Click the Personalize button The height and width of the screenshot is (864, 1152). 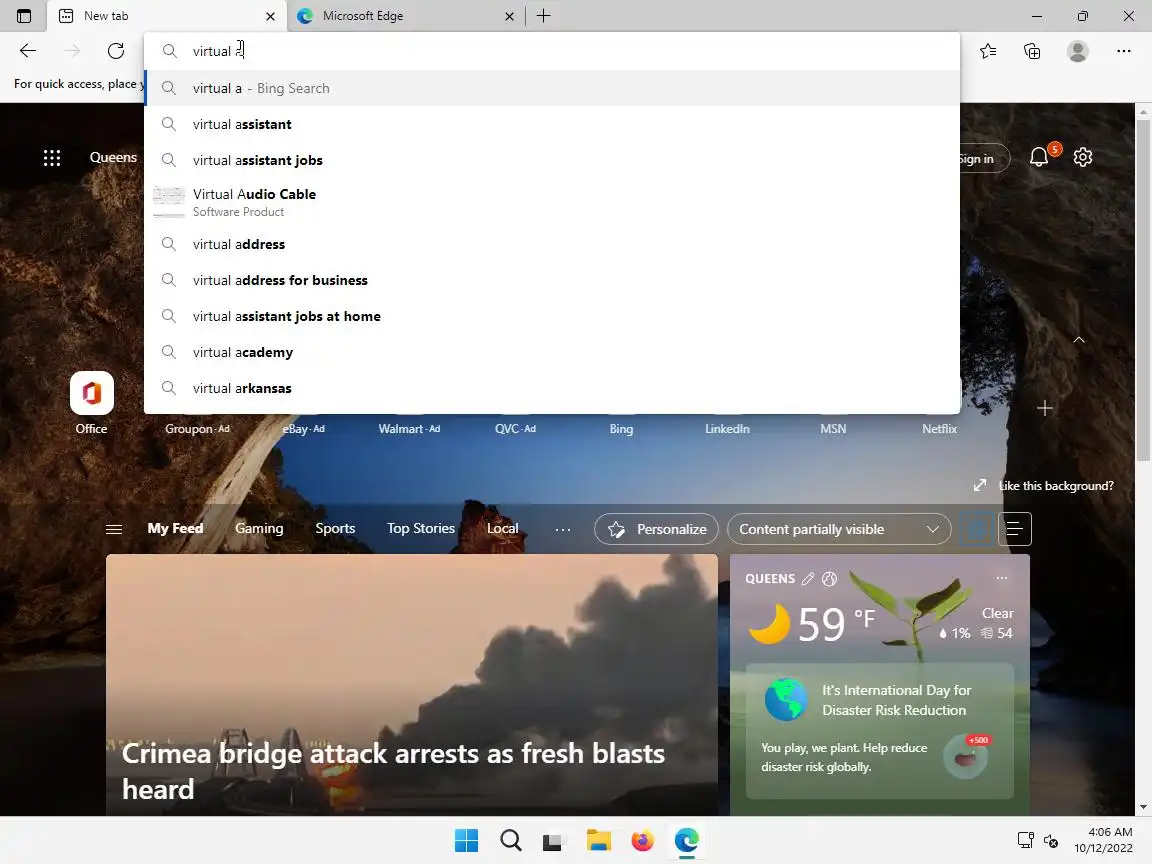656,529
